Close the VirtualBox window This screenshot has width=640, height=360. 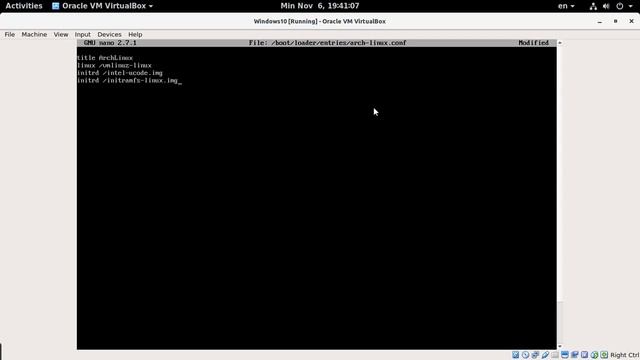631,21
